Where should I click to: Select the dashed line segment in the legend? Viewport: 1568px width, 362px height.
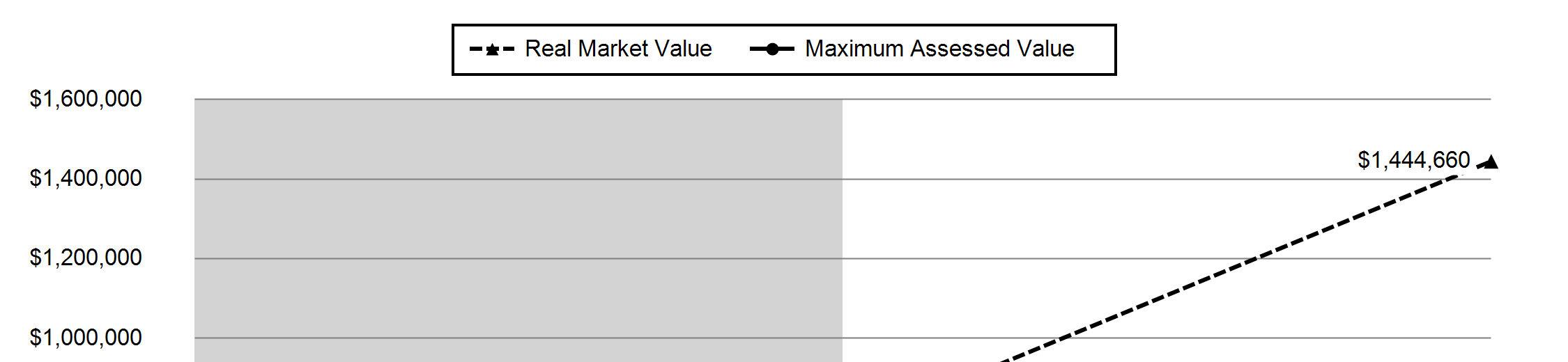pos(493,49)
